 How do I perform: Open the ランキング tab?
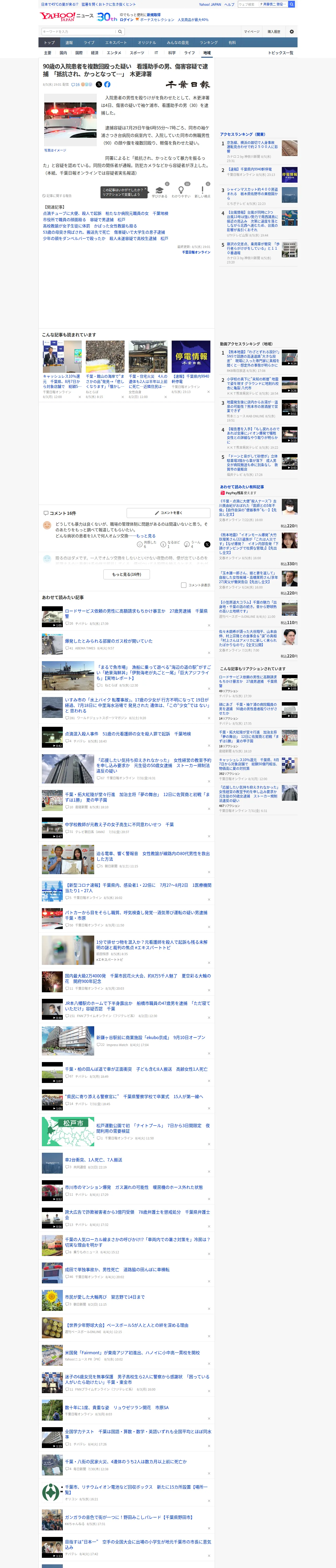coord(209,43)
